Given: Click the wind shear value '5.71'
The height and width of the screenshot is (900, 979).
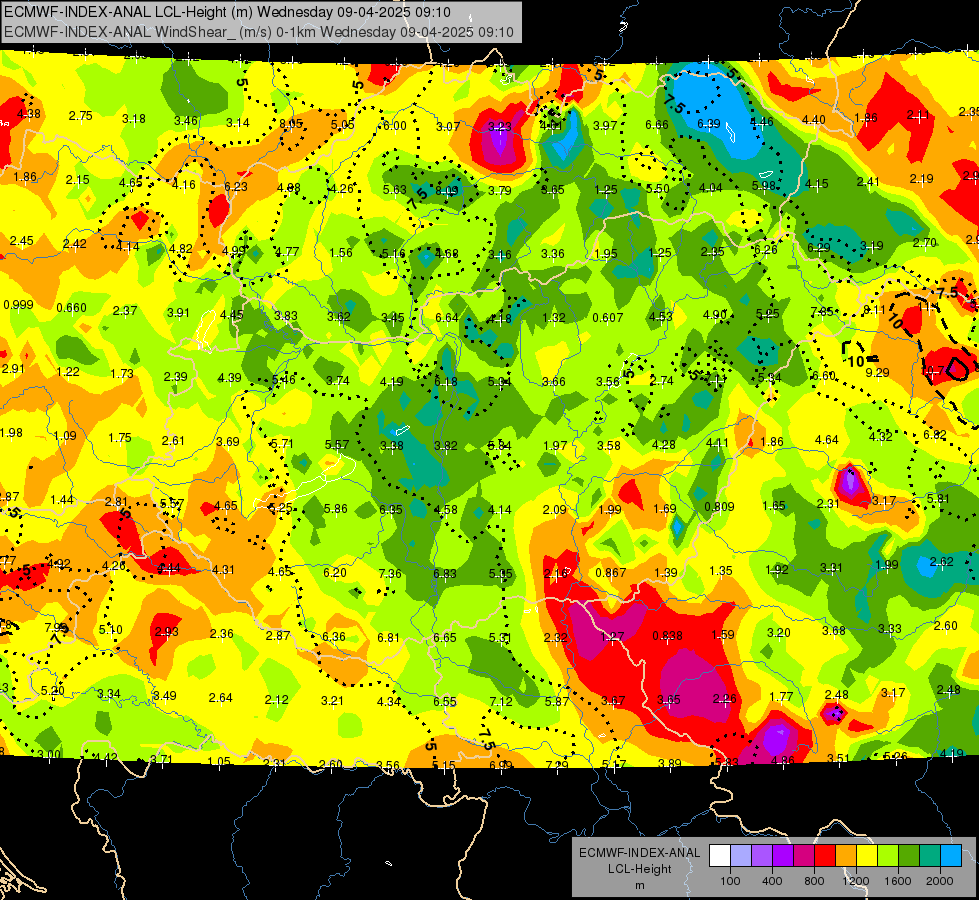Looking at the screenshot, I should tap(282, 443).
